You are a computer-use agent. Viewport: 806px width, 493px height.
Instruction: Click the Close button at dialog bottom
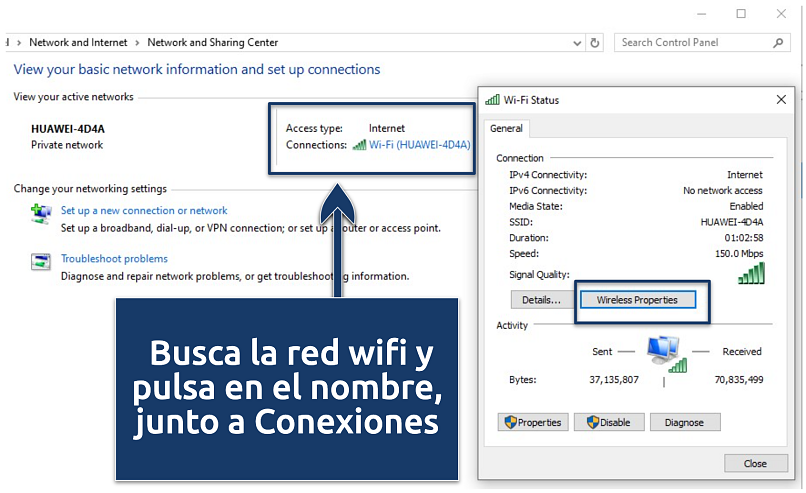756,463
